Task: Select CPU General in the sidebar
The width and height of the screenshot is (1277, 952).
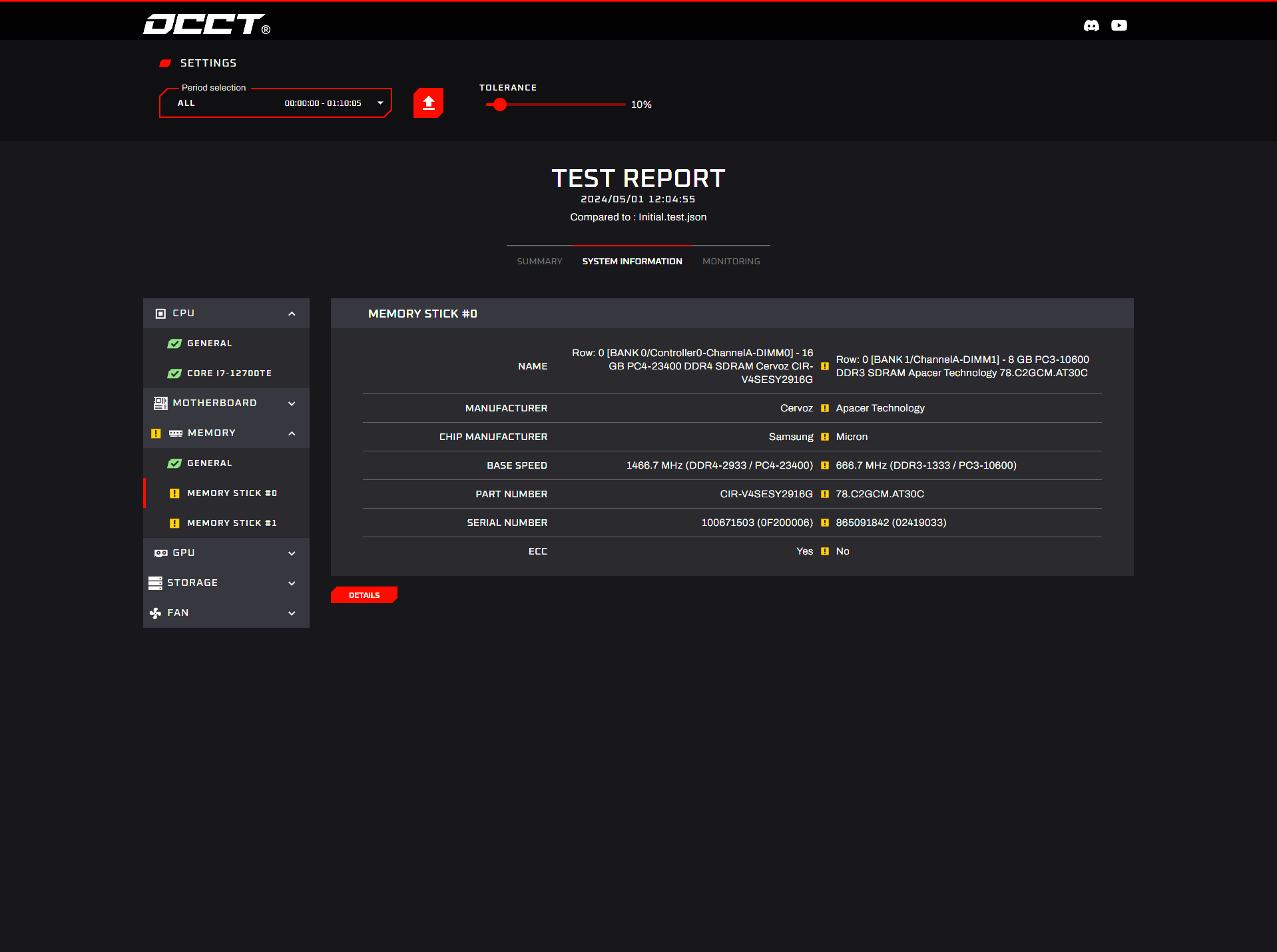Action: [x=226, y=344]
